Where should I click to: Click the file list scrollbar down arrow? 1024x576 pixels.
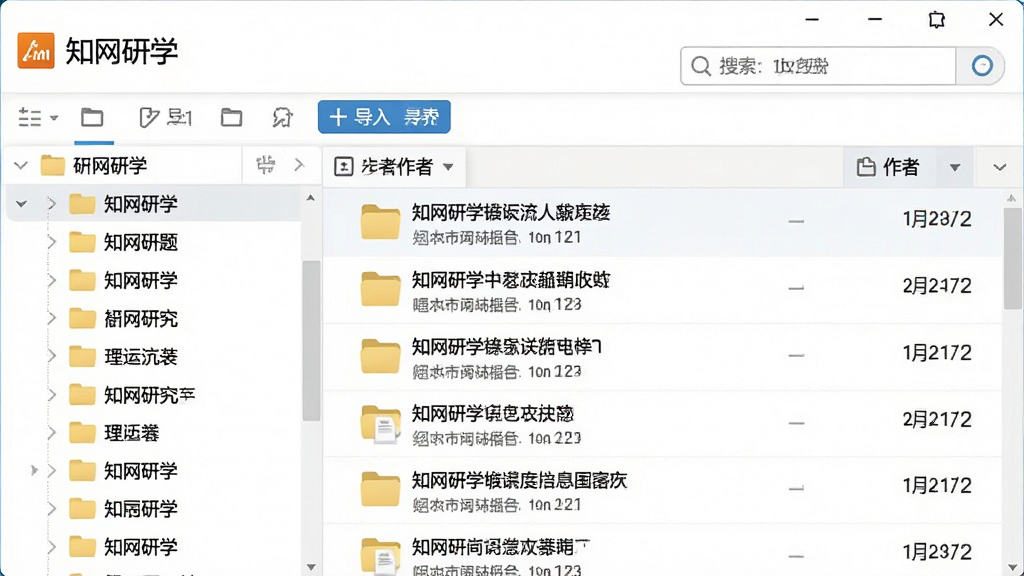pos(1012,568)
